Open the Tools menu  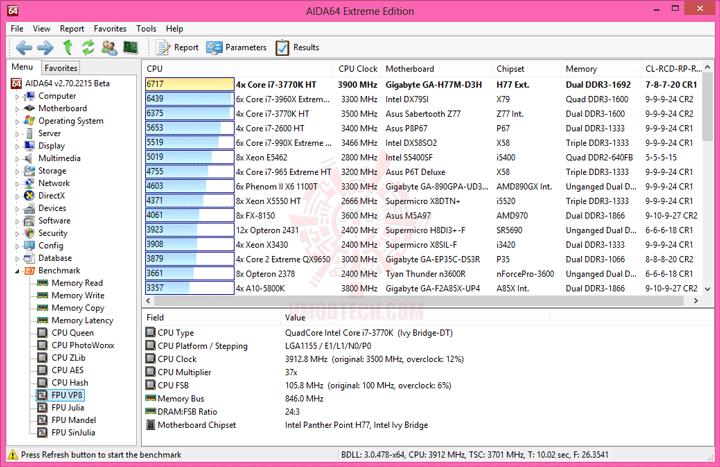point(146,28)
